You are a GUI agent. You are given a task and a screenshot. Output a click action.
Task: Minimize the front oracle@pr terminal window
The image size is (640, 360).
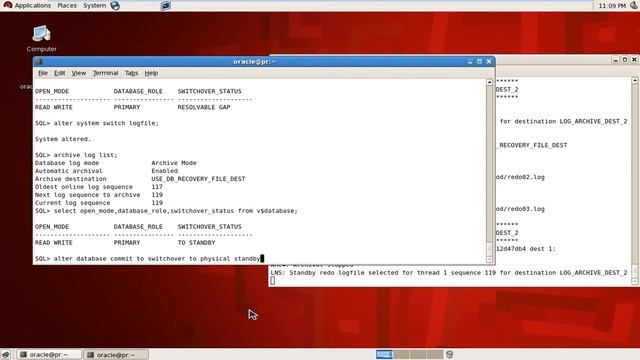(x=470, y=62)
